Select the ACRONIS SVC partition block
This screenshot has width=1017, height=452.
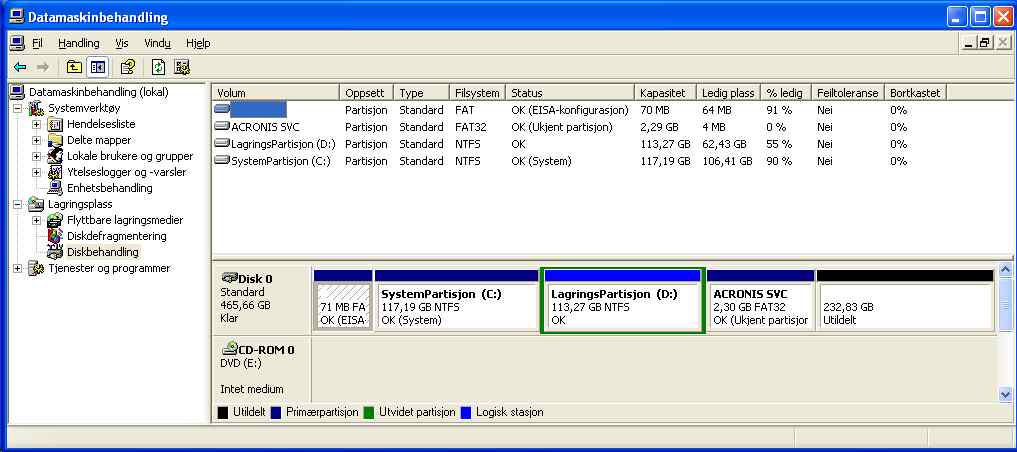[x=761, y=301]
